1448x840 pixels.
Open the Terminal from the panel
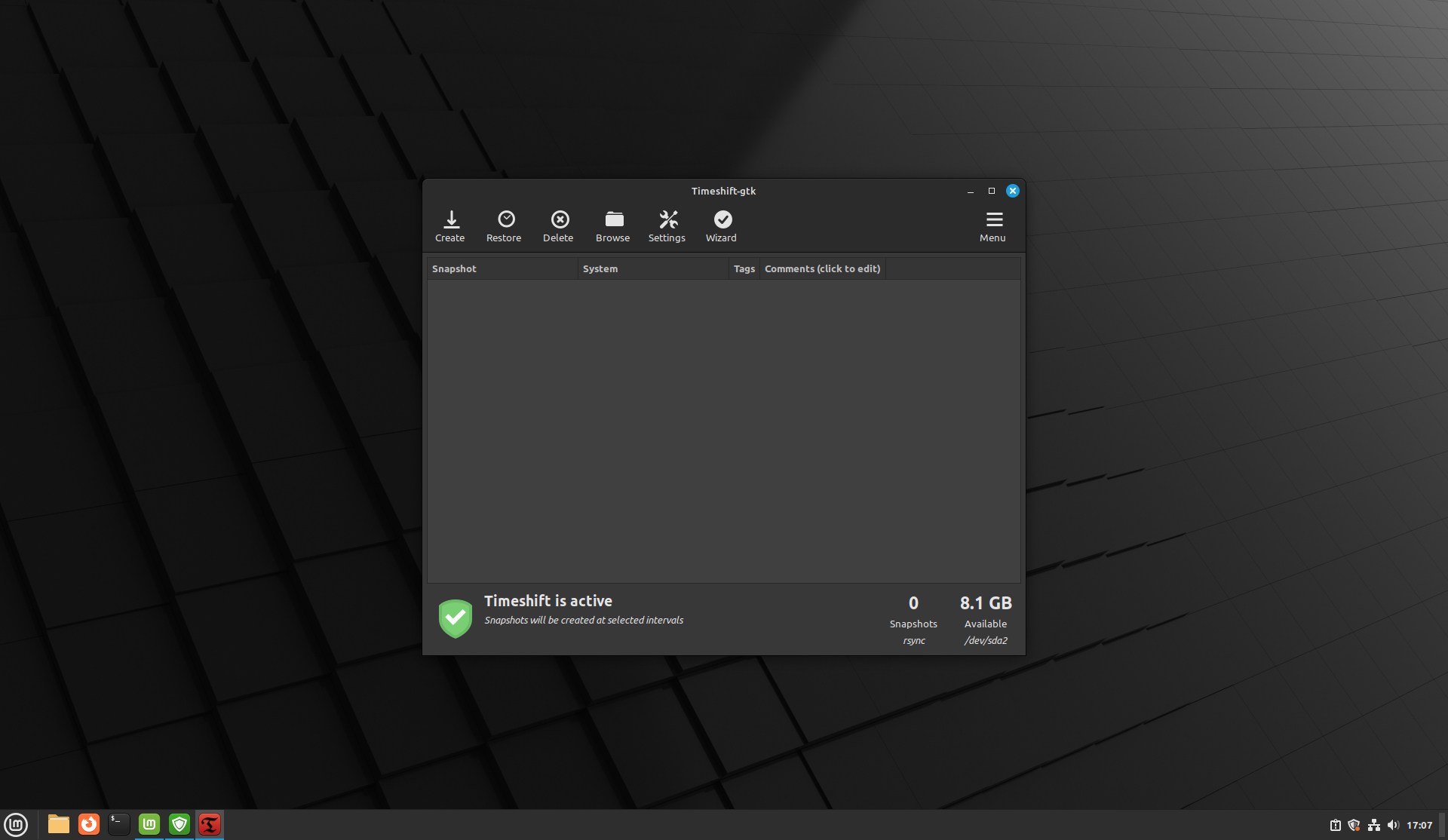coord(119,824)
